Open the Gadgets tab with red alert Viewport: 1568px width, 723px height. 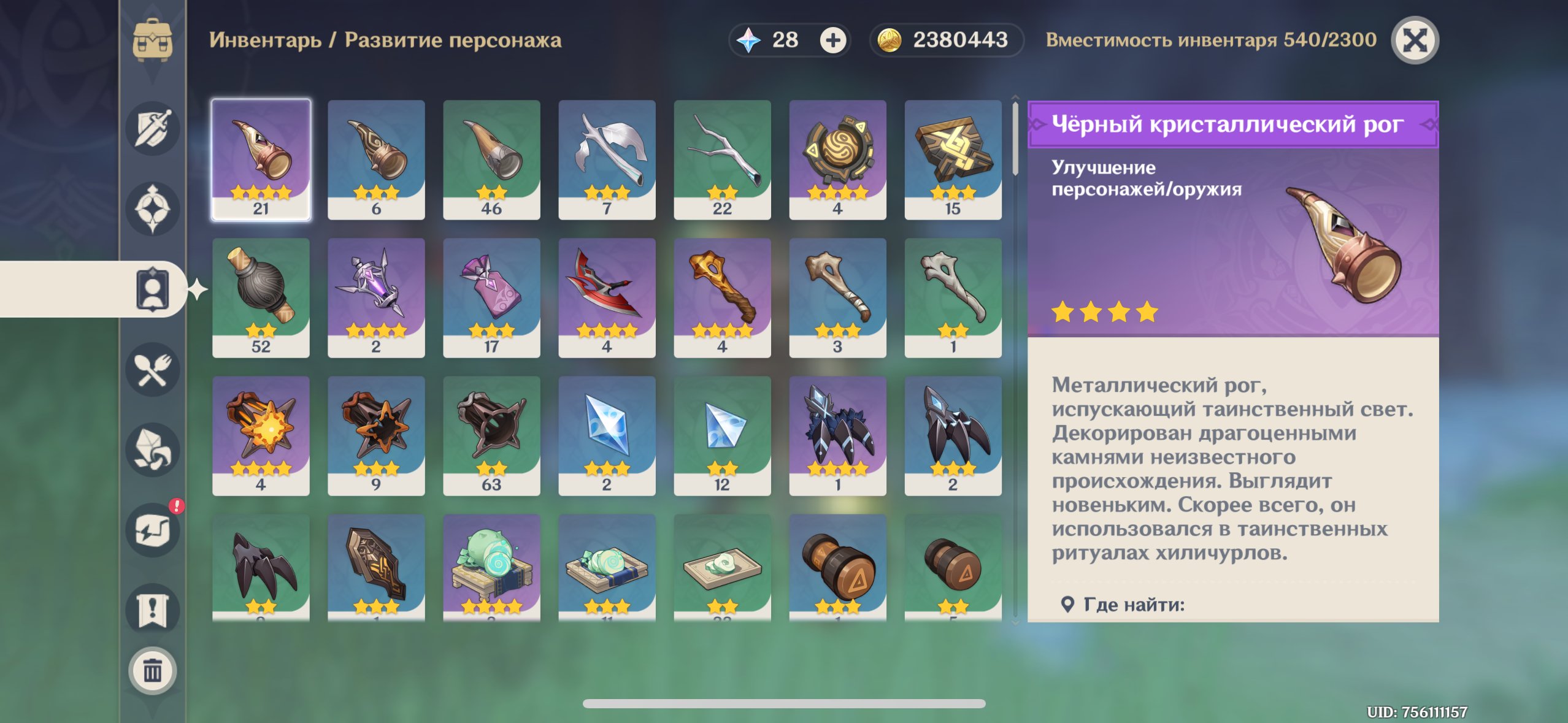pyautogui.click(x=152, y=530)
